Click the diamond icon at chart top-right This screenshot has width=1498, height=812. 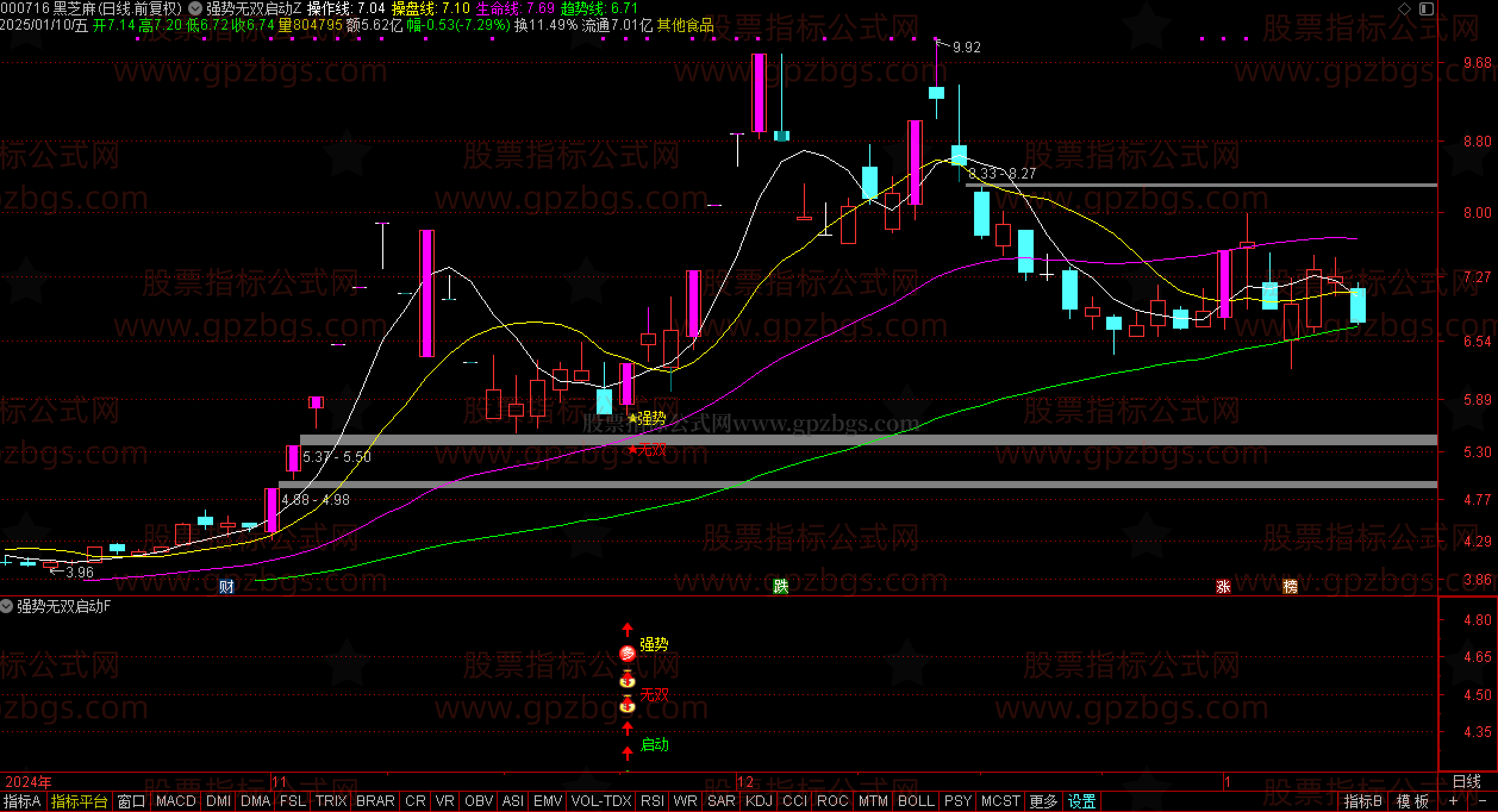(x=1404, y=8)
